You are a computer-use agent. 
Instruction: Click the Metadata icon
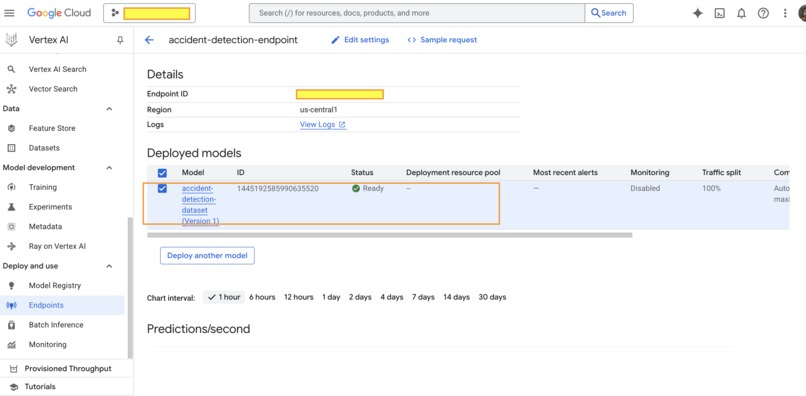coord(11,227)
